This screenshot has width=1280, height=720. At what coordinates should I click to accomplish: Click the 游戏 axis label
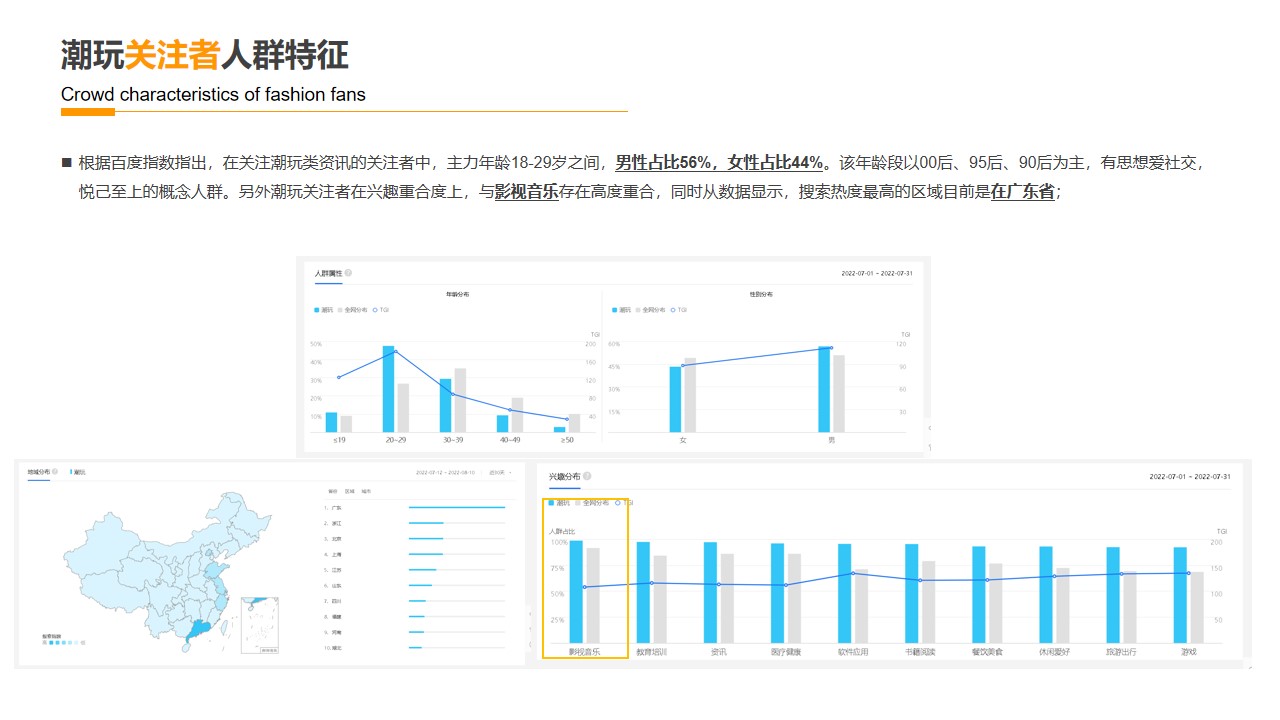pyautogui.click(x=1188, y=652)
